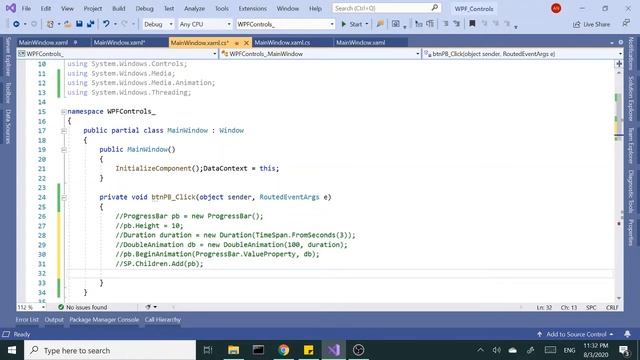The width and height of the screenshot is (640, 360).
Task: Switch to the MainWindow.xaml* modified tab
Action: pyautogui.click(x=119, y=42)
